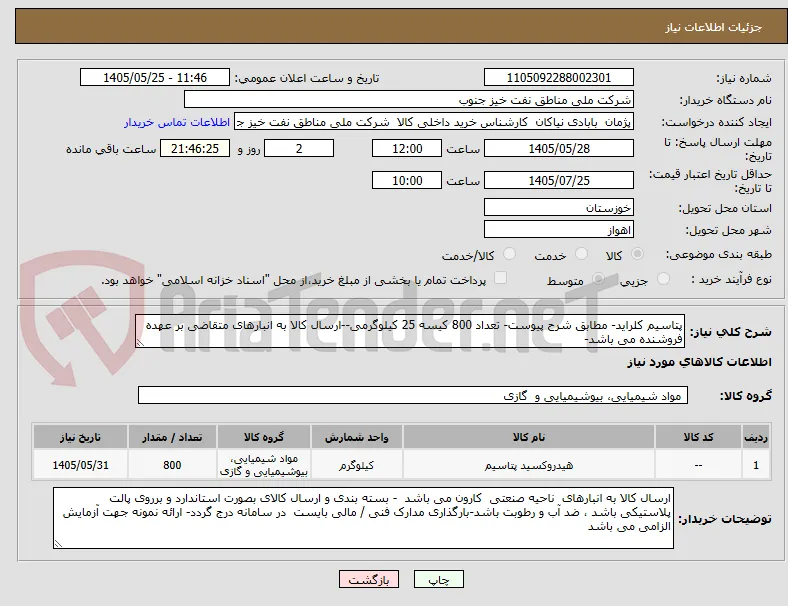Select the کالا/خدمت radio button
This screenshot has height=606, width=788.
coord(510,254)
